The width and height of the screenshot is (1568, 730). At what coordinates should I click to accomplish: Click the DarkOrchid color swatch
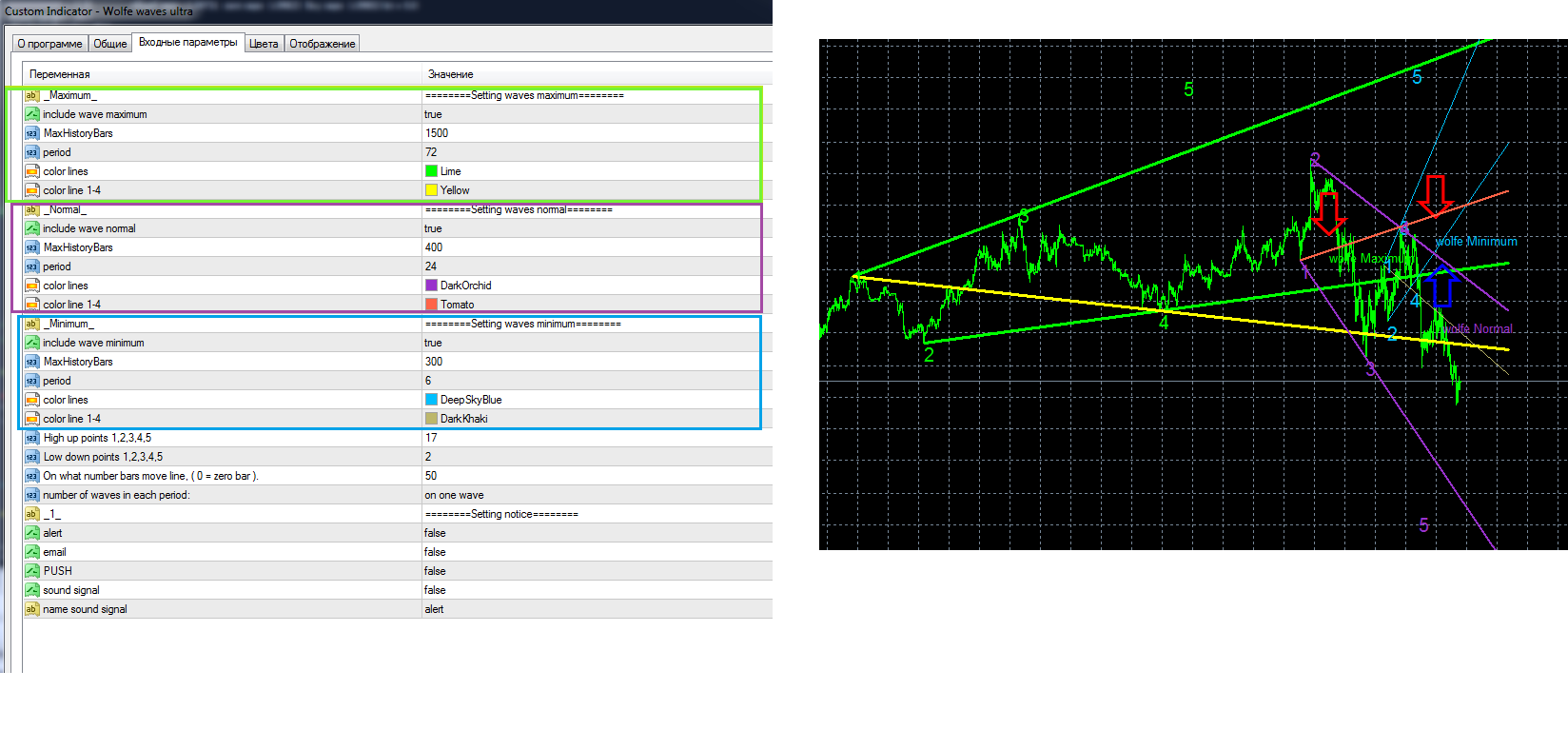point(431,286)
